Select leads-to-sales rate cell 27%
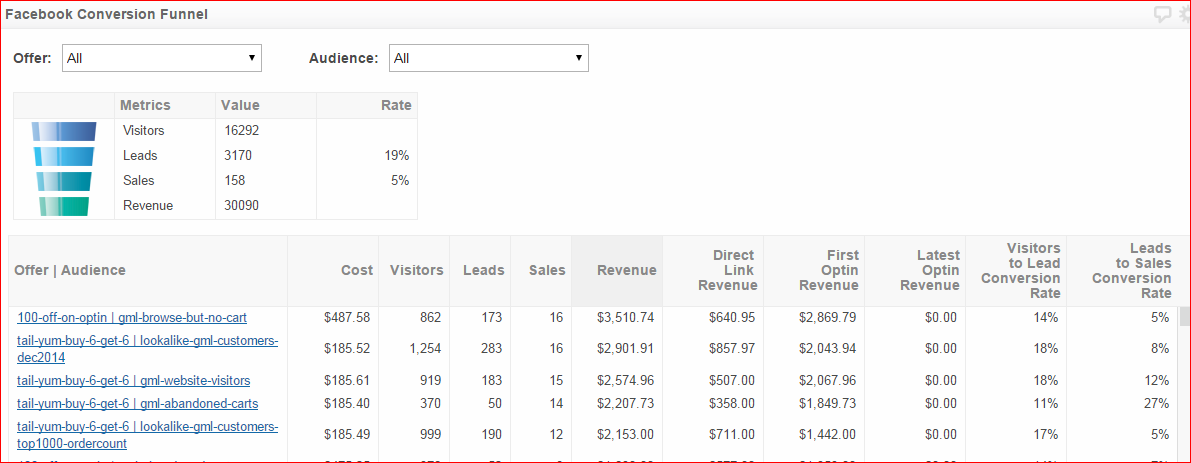This screenshot has width=1191, height=463. pyautogui.click(x=1157, y=404)
